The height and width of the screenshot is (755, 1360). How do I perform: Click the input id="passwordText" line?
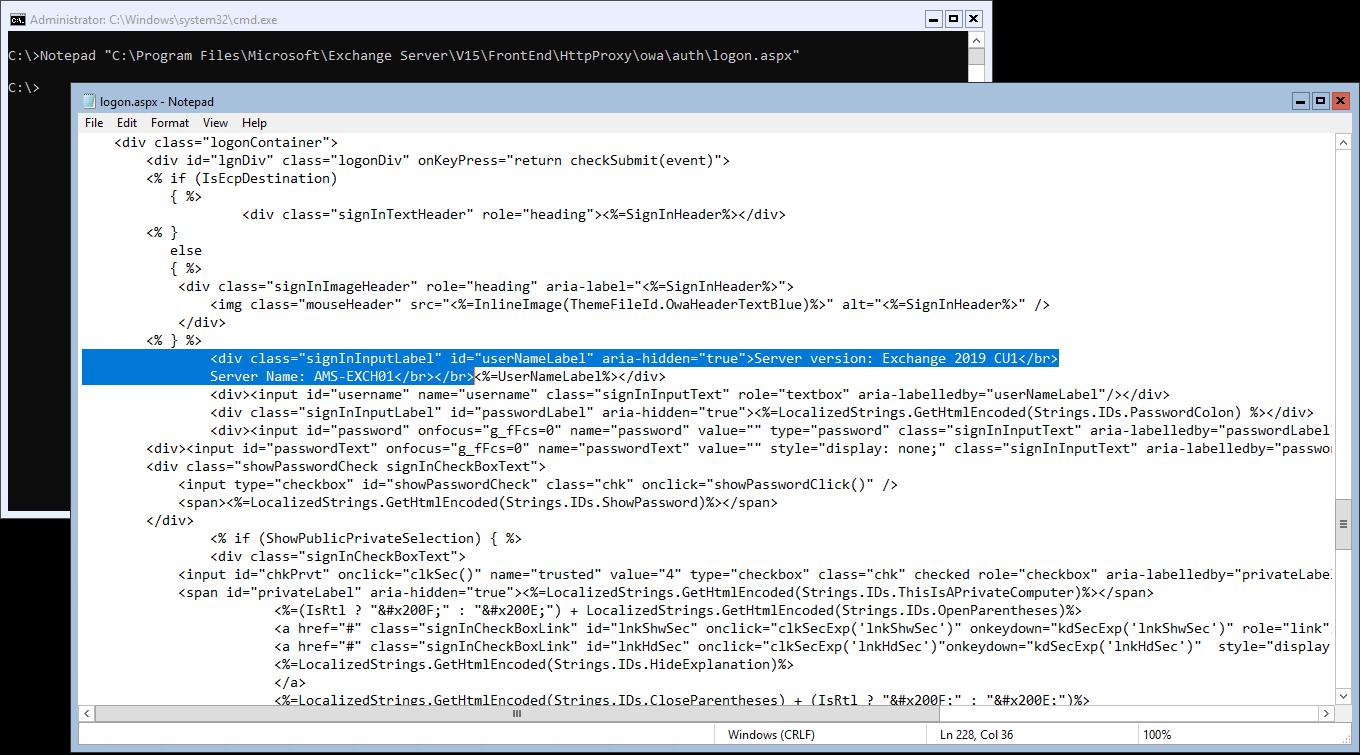coord(738,448)
